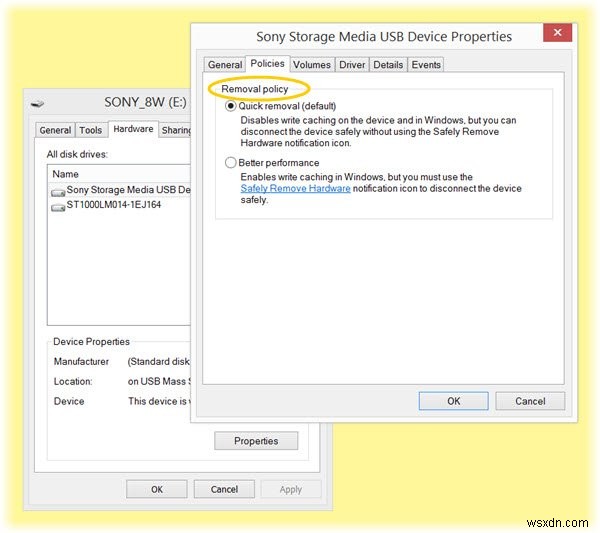This screenshot has width=600, height=533.
Task: Open the Volumes tab
Action: click(x=312, y=65)
